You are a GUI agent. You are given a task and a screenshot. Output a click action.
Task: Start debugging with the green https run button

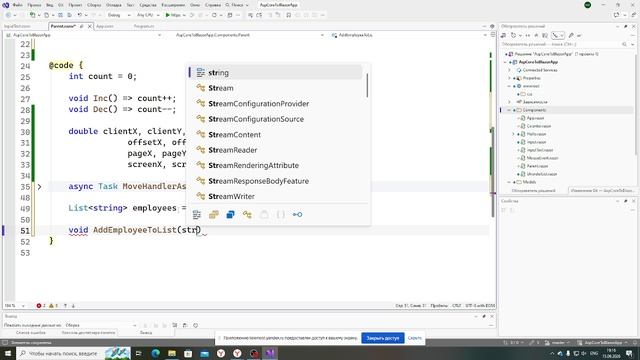coord(173,15)
